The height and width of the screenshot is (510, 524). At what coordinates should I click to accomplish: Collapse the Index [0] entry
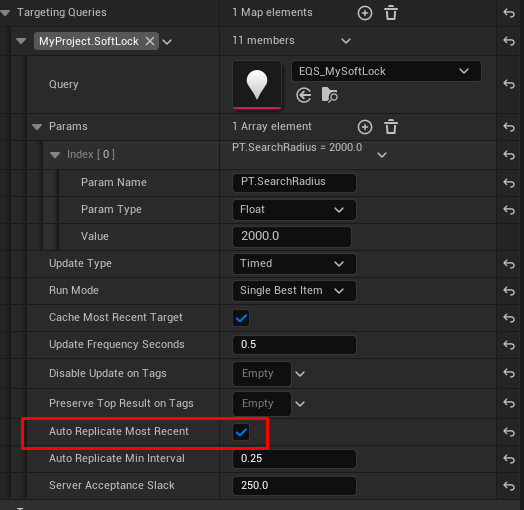(55, 155)
